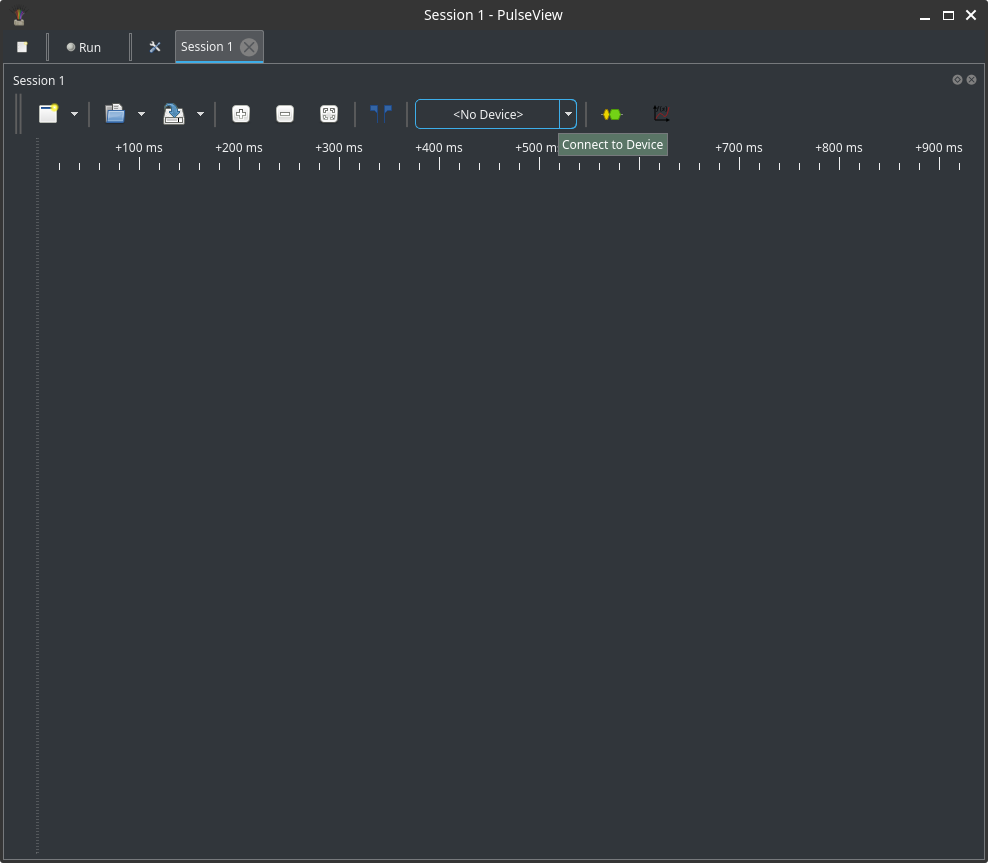Screen dimensions: 988x863
Task: Add a math channel
Action: [x=660, y=114]
